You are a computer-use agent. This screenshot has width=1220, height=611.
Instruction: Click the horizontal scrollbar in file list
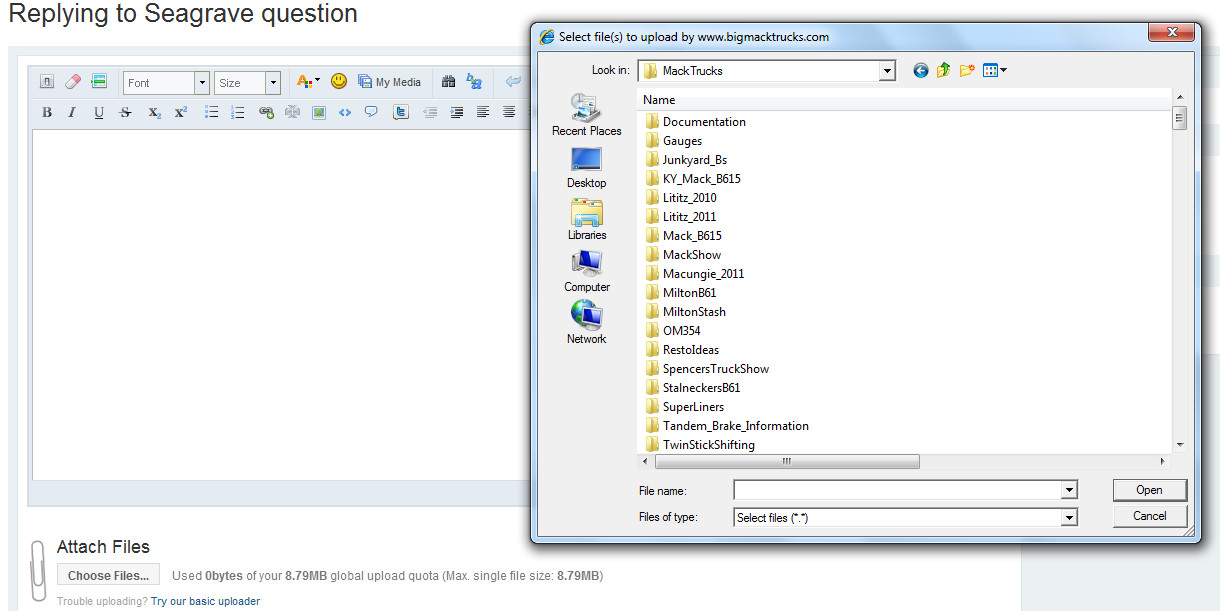click(x=786, y=461)
